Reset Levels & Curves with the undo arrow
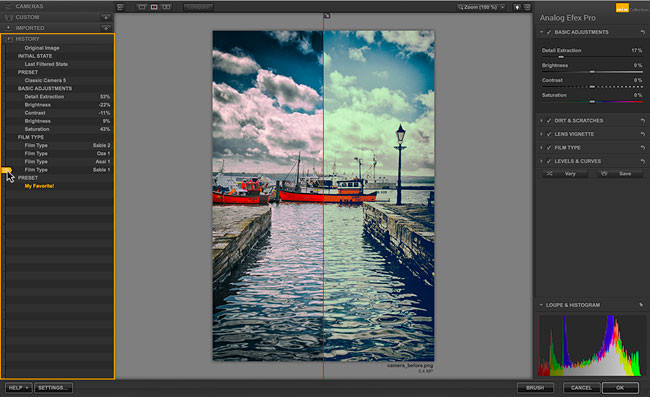650x397 pixels. [643, 161]
